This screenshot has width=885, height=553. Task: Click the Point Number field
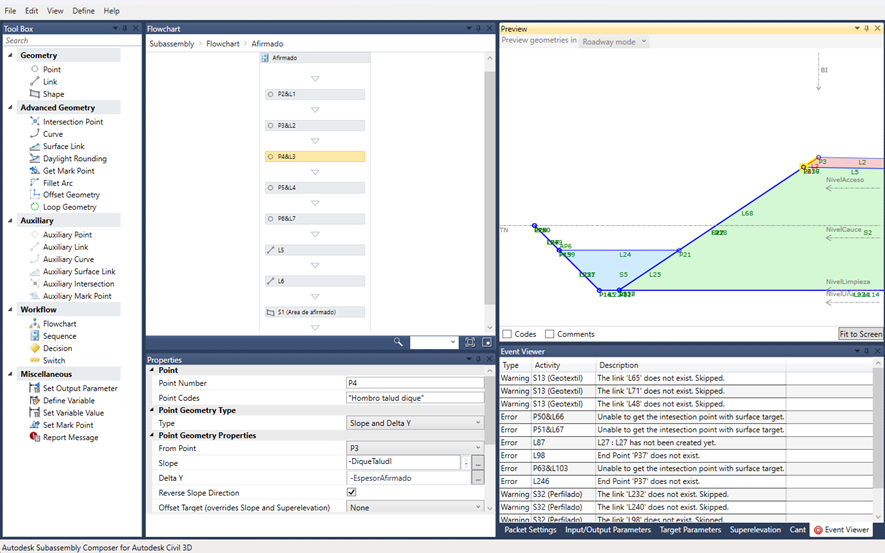click(x=415, y=383)
